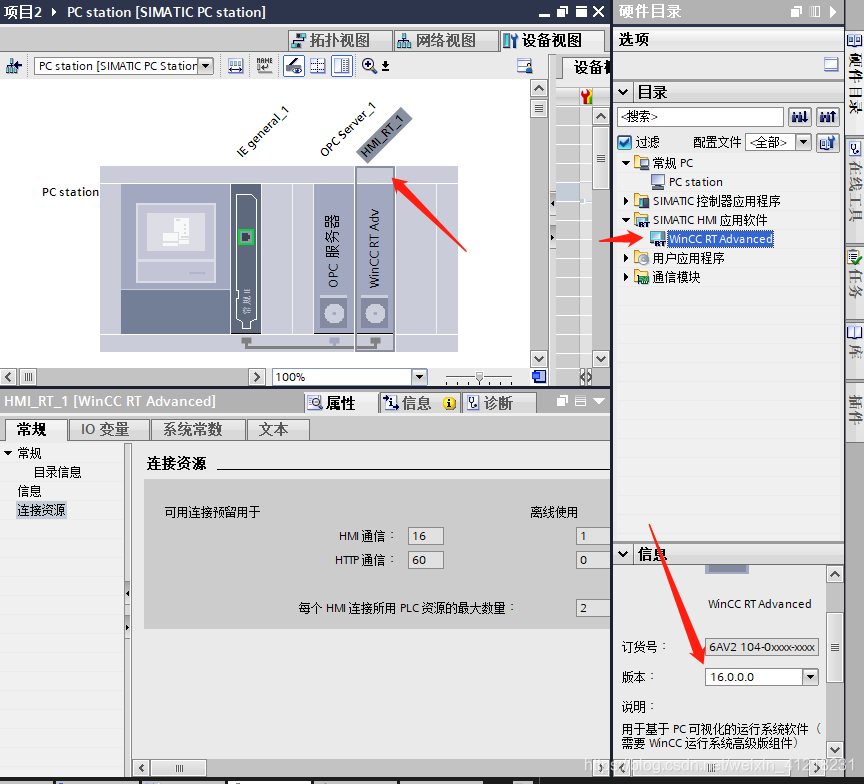Open the 信息 inspector tab
The image size is (864, 784).
(x=419, y=403)
